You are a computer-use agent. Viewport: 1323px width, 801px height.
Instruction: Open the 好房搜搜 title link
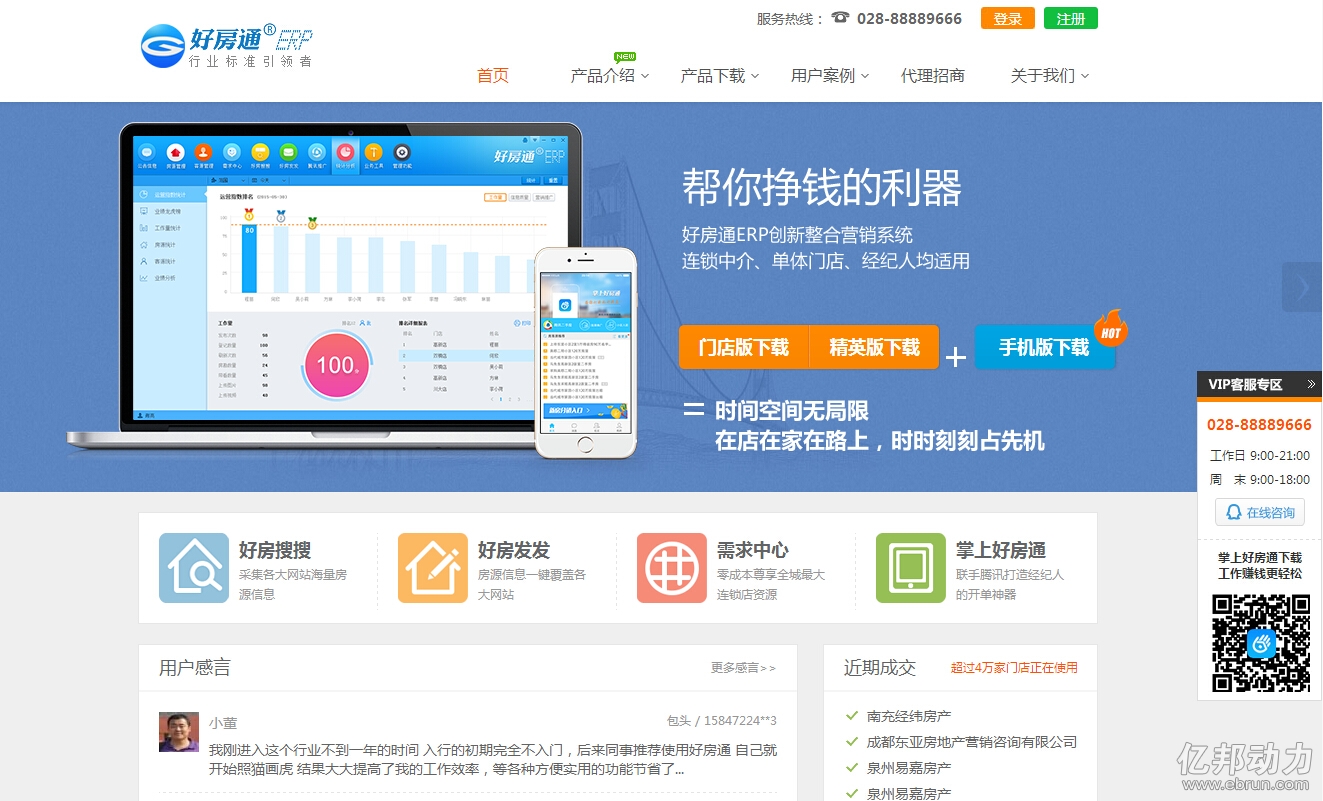(x=275, y=550)
